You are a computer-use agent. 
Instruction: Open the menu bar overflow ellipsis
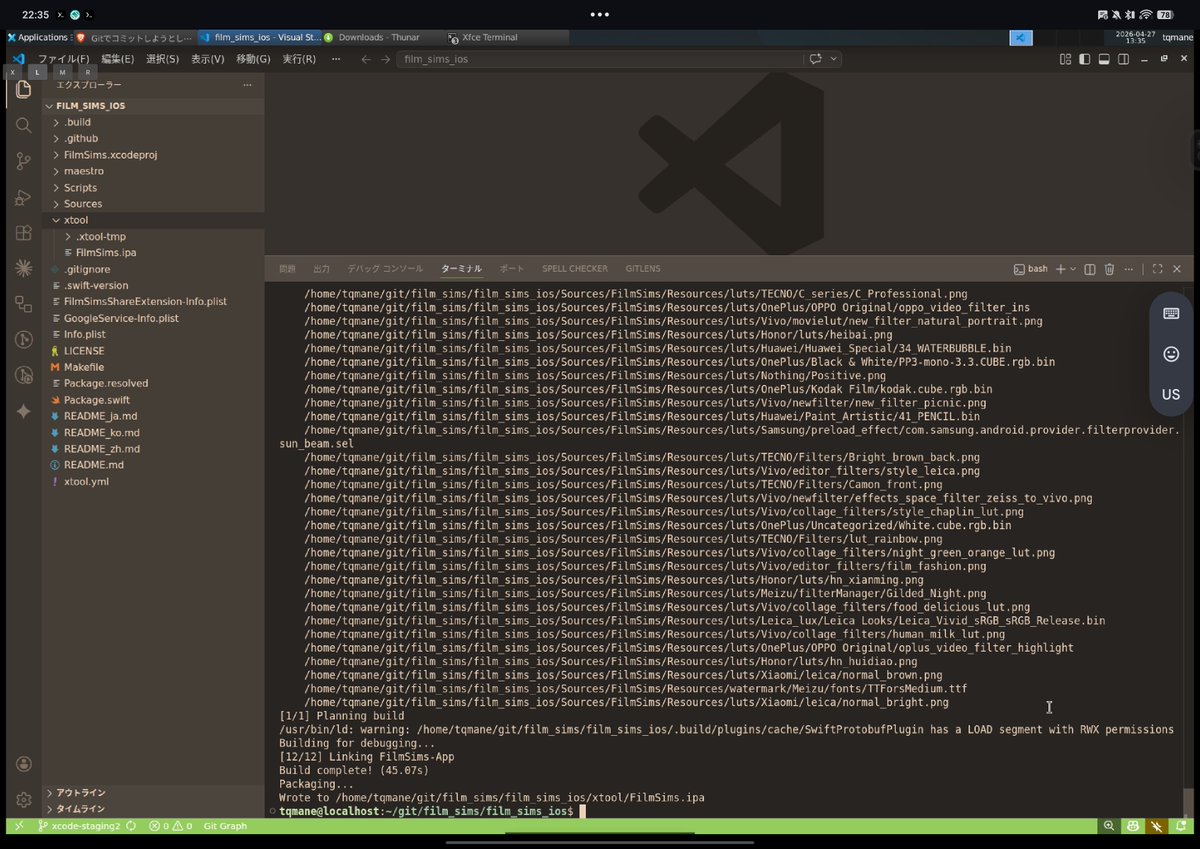tap(335, 59)
